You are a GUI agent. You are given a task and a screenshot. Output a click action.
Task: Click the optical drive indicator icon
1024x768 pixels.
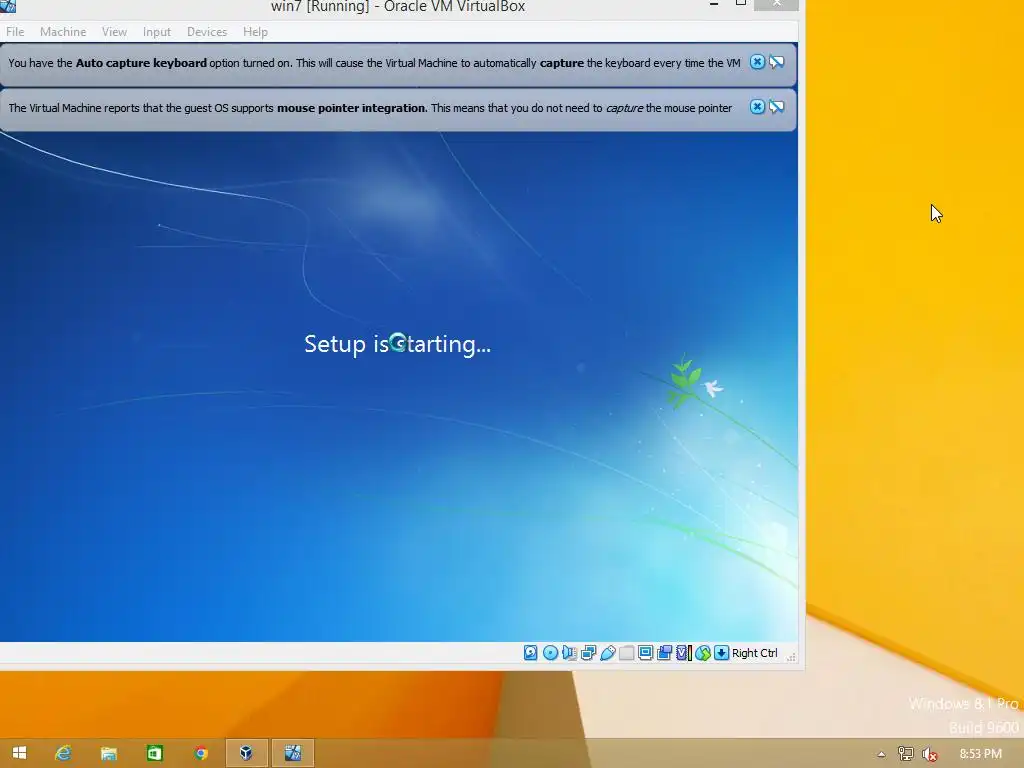(x=551, y=652)
